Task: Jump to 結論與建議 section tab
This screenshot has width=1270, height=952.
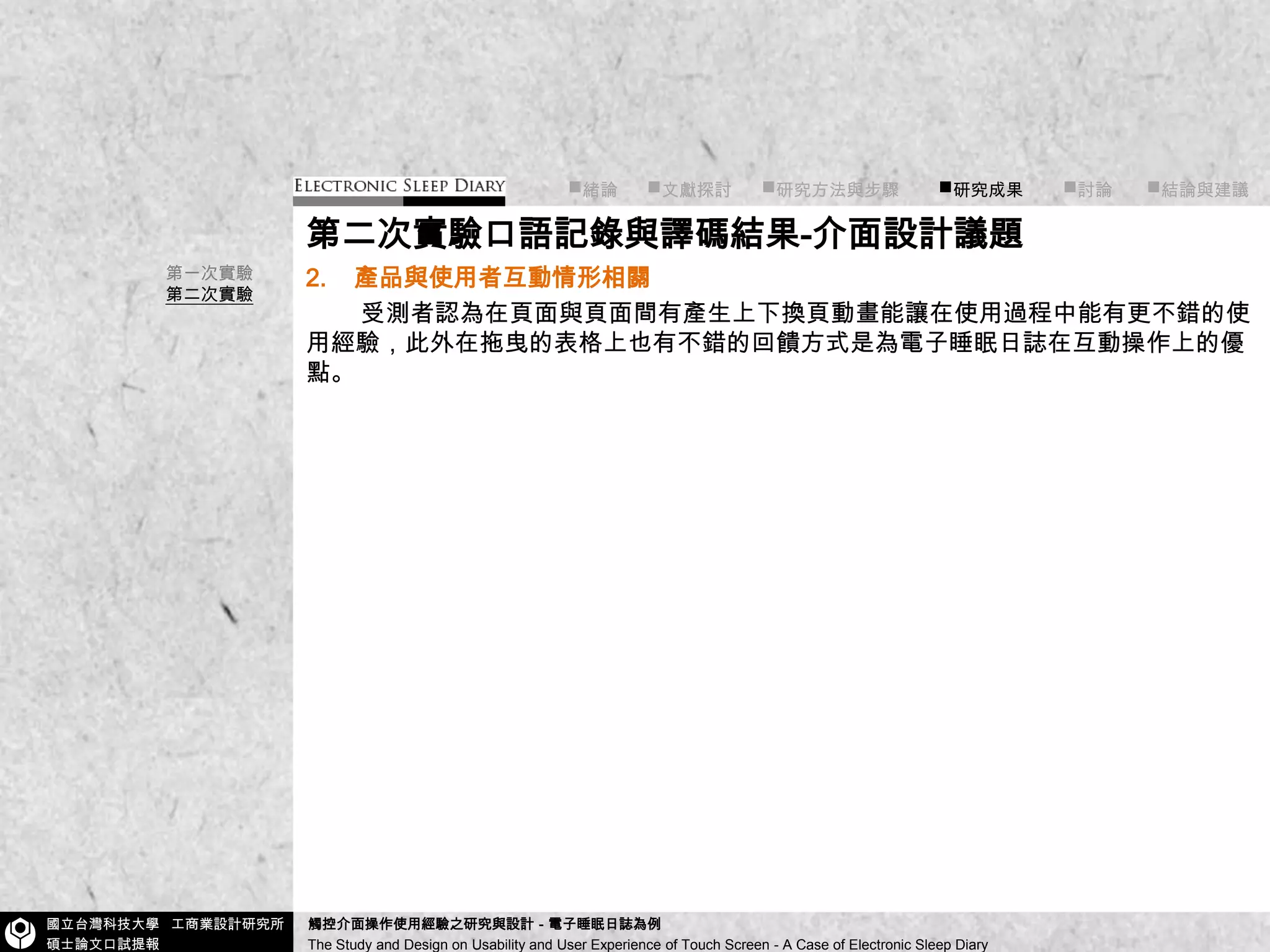Action: click(1198, 190)
